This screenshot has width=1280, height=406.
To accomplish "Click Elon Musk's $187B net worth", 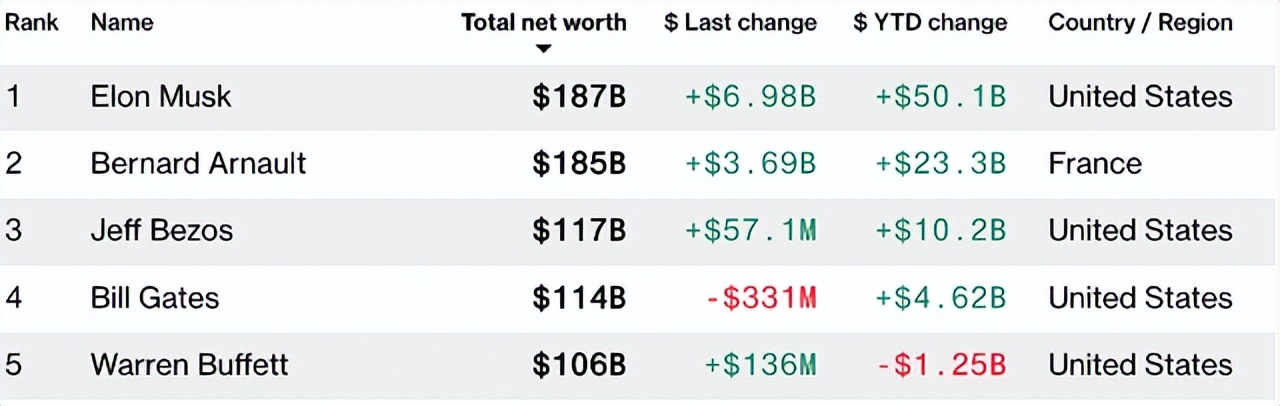I will click(579, 97).
